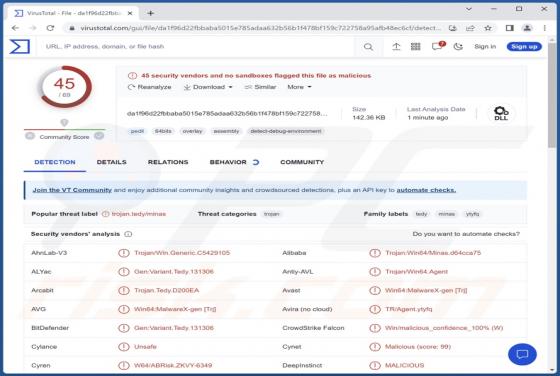Switch to the RELATIONS tab
The width and height of the screenshot is (560, 376).
pyautogui.click(x=168, y=162)
